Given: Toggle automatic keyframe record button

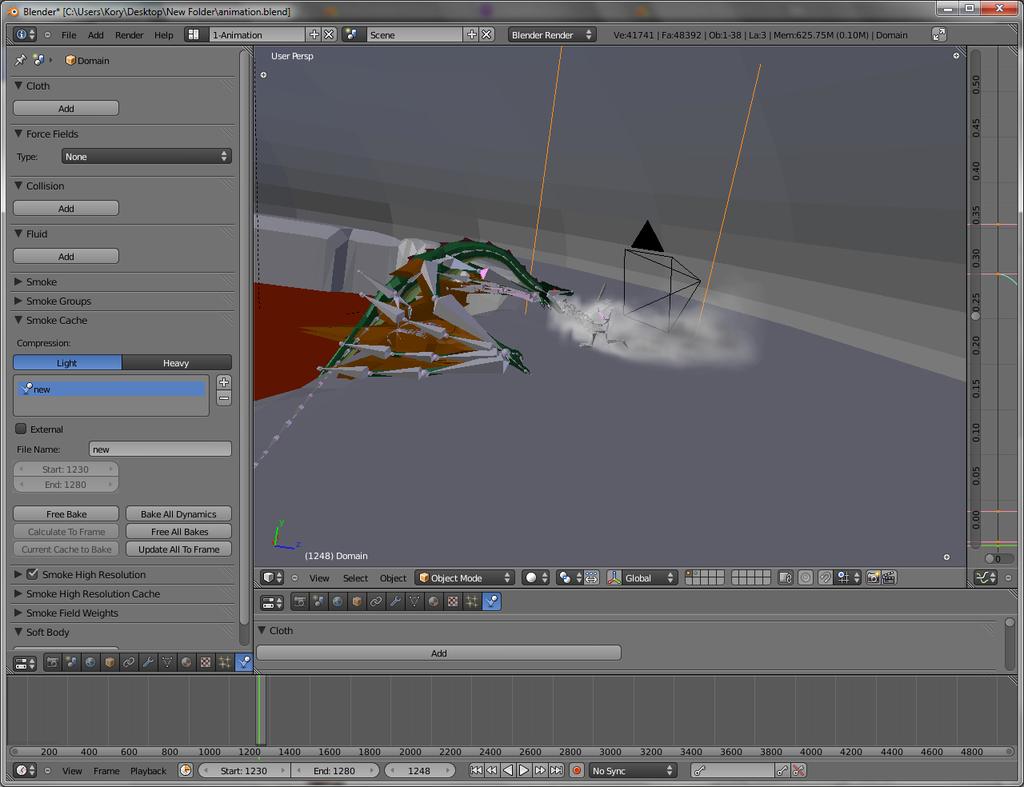Looking at the screenshot, I should 577,771.
